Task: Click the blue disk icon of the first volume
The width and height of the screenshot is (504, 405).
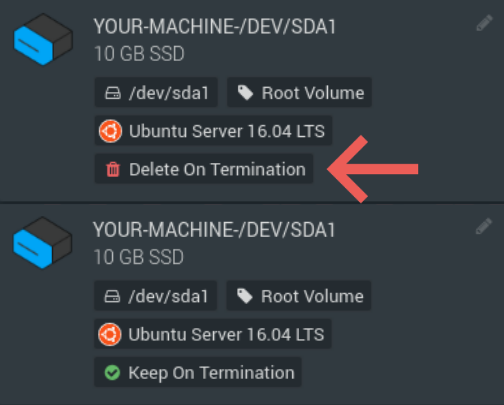Action: pos(43,39)
